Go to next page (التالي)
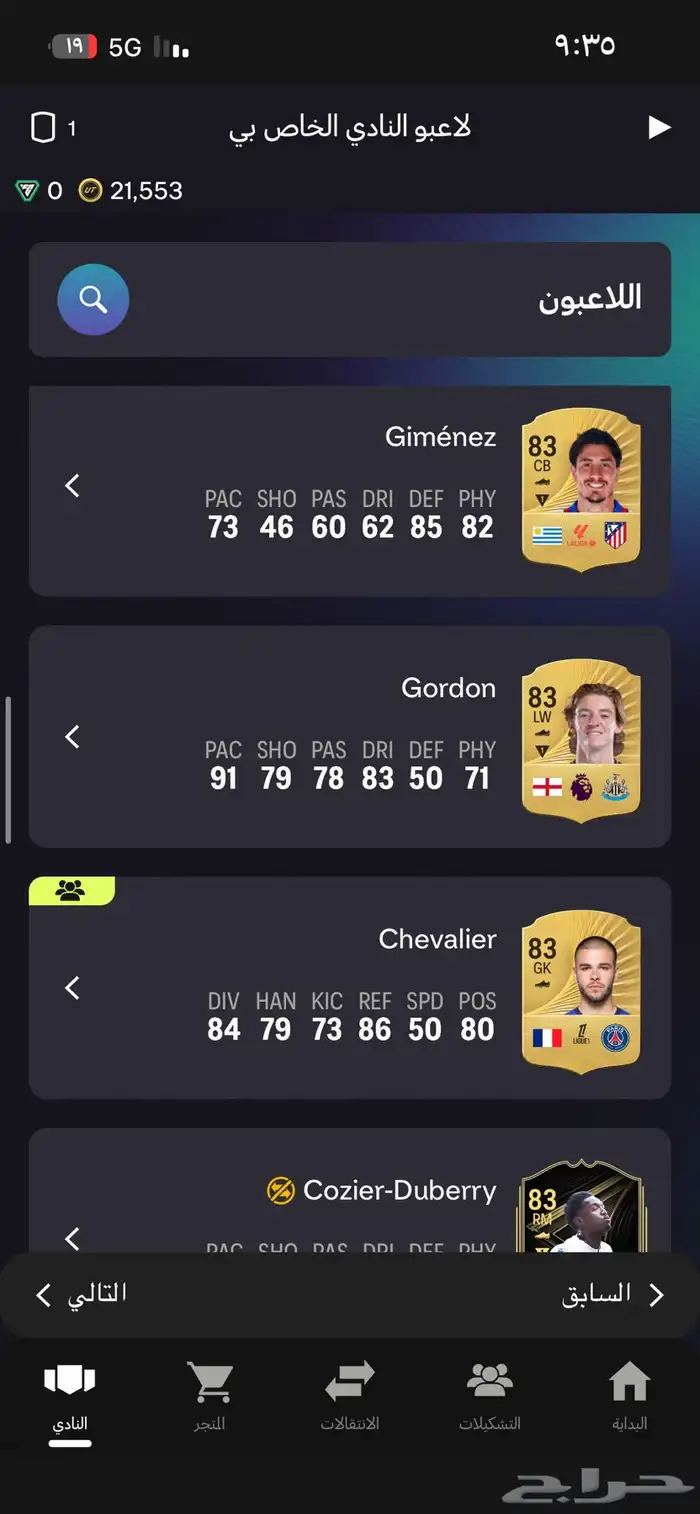The height and width of the screenshot is (1514, 700). pyautogui.click(x=82, y=1295)
